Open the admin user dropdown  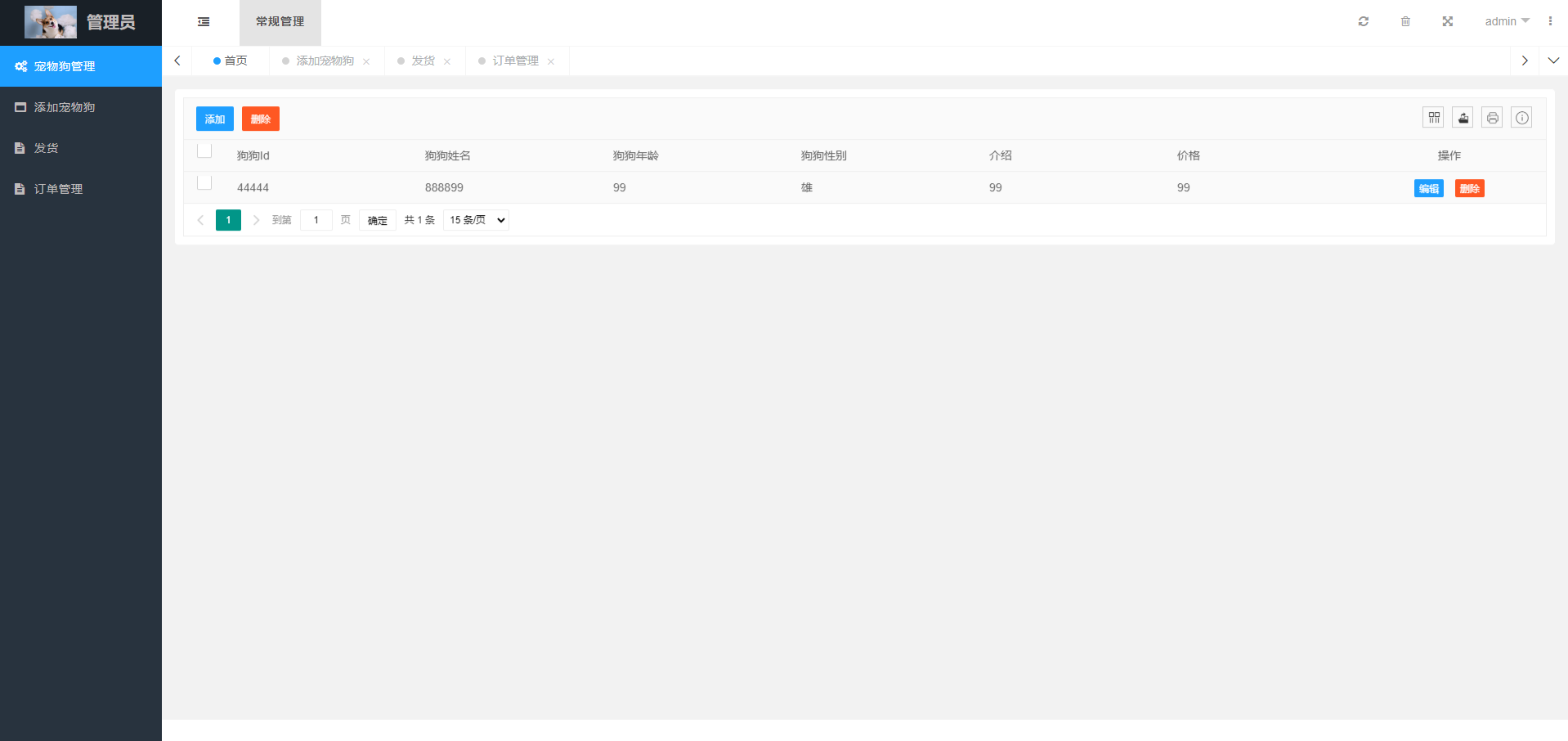click(1507, 21)
